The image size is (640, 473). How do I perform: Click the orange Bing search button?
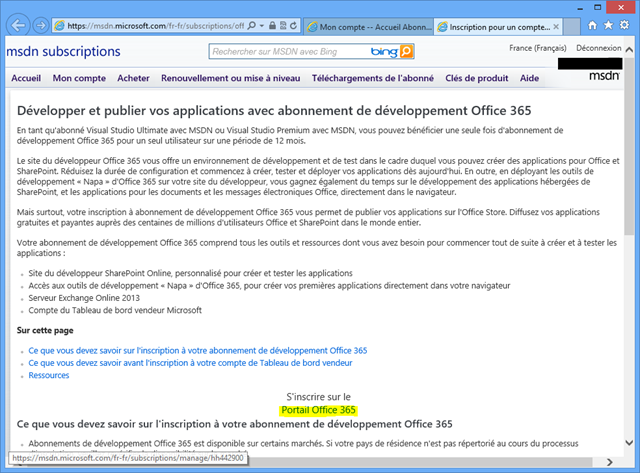pyautogui.click(x=407, y=51)
